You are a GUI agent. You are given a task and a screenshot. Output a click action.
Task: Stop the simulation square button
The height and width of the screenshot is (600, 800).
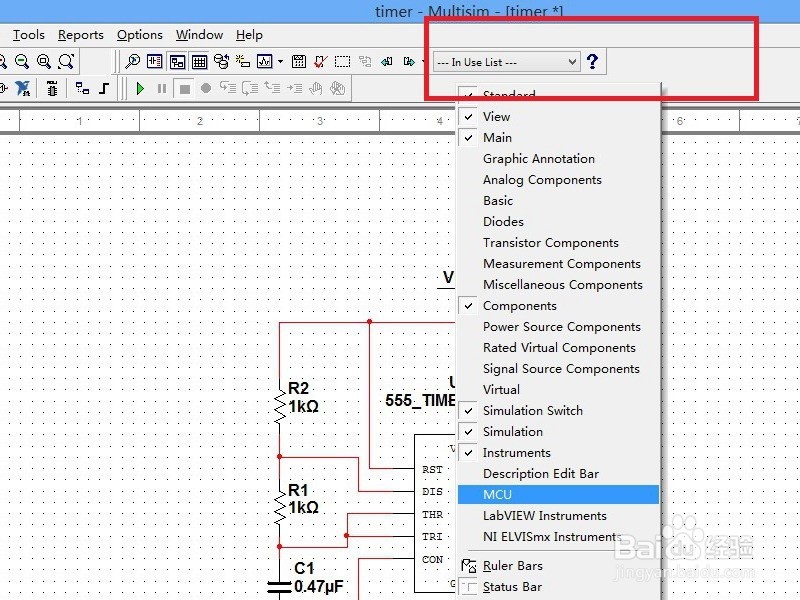click(x=185, y=89)
